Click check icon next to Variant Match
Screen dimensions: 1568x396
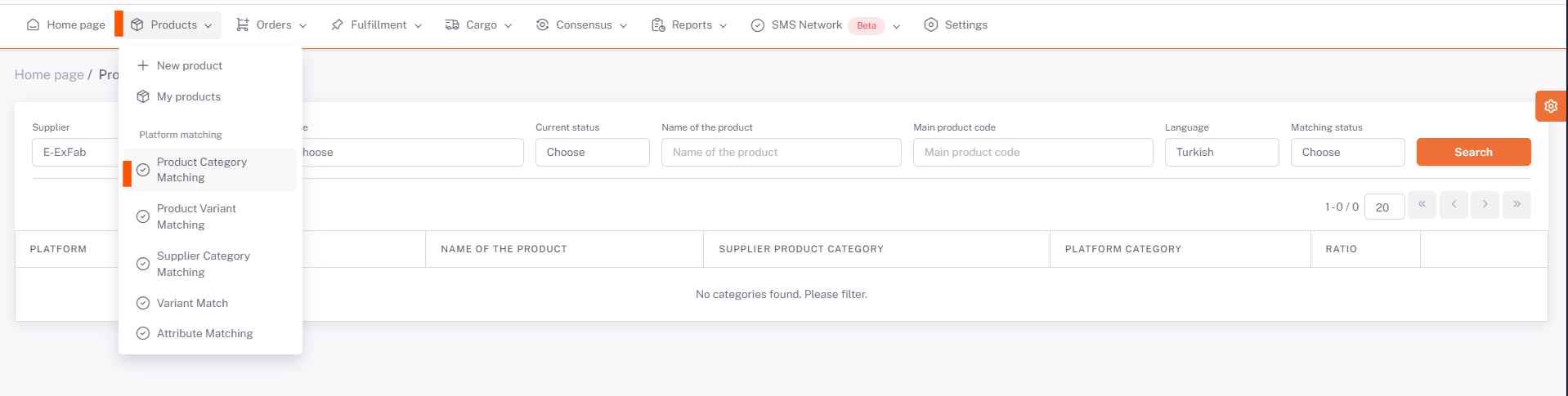pyautogui.click(x=143, y=303)
